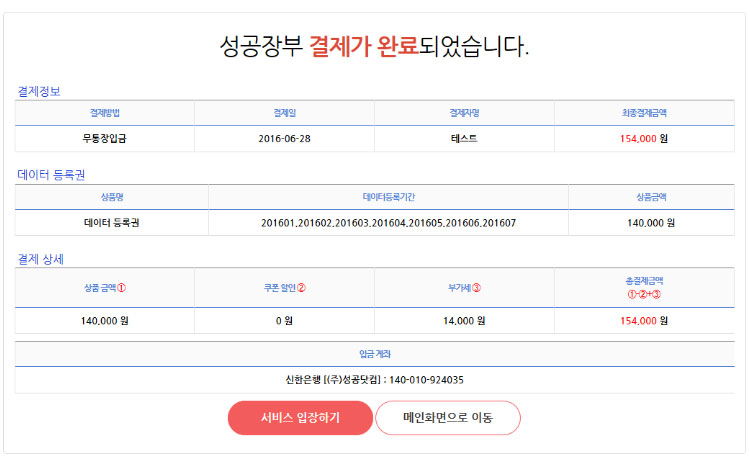Select the 신한은행 account number text
The width and height of the screenshot is (750, 473).
[375, 380]
